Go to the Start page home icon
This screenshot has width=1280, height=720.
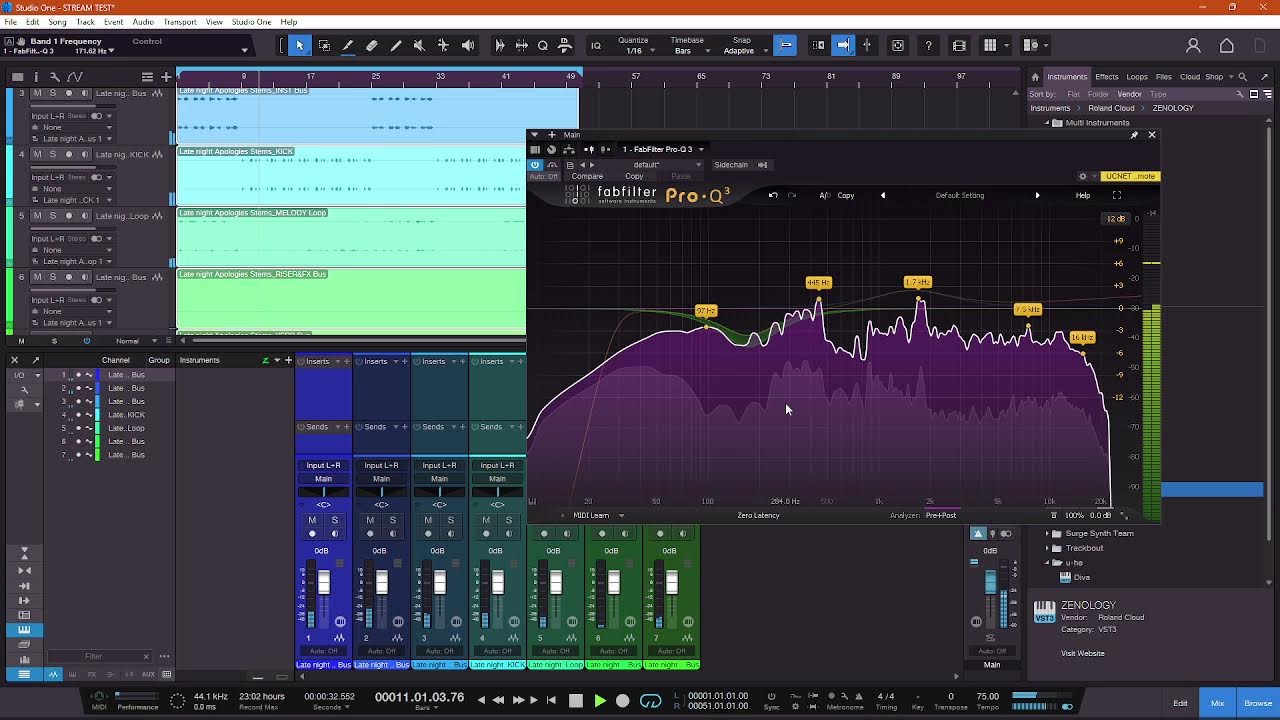point(1227,45)
